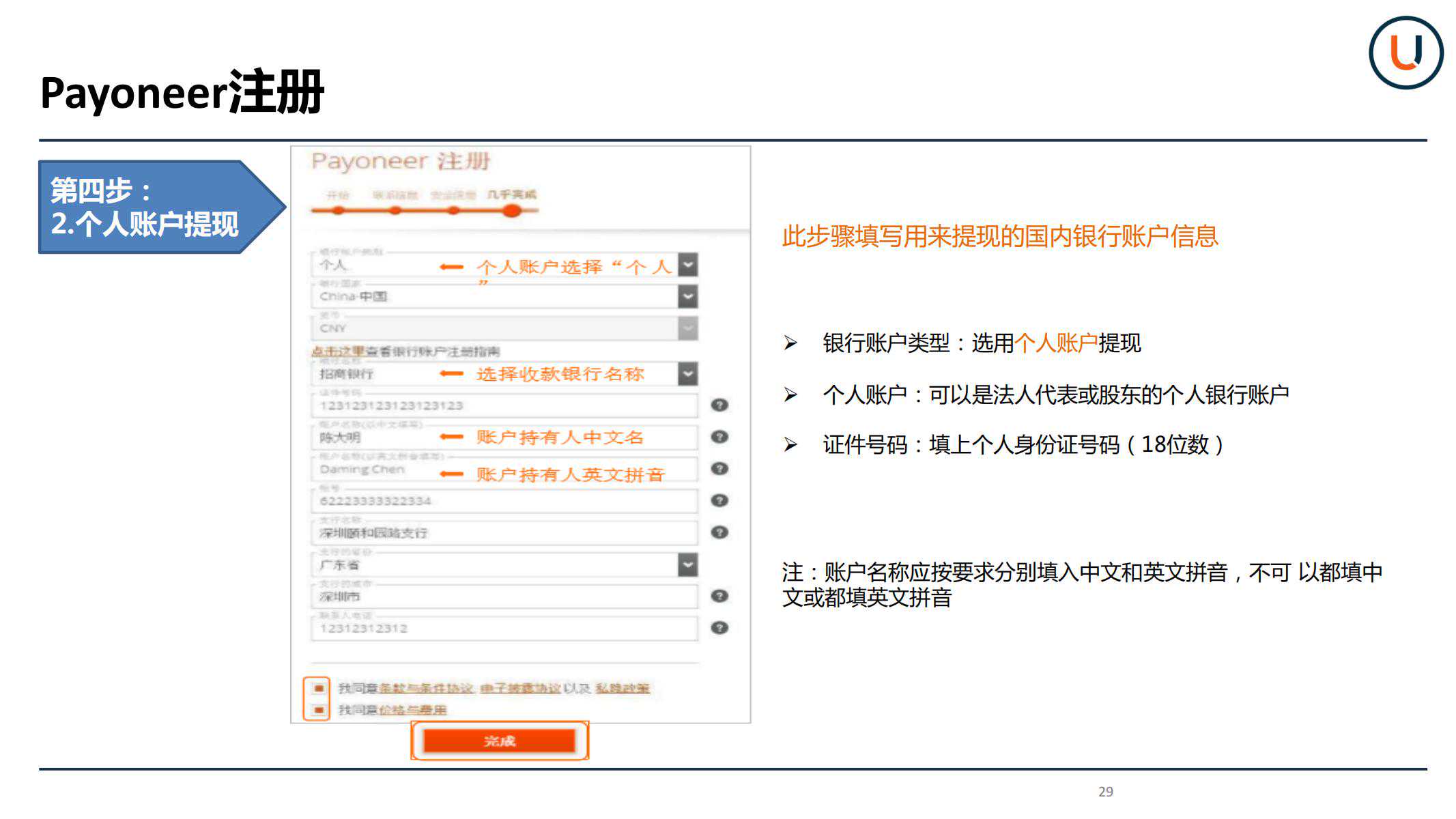Click the 第四步 2.个人账户提现 step label
1456x819 pixels.
coord(162,207)
